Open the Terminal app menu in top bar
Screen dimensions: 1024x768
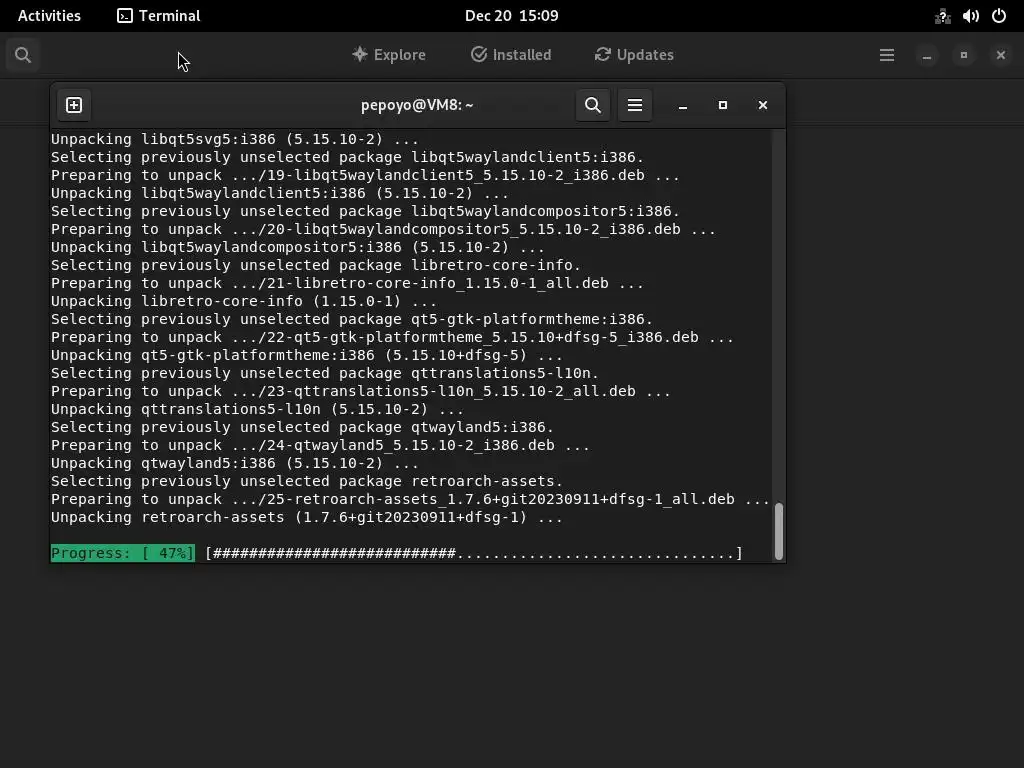pyautogui.click(x=159, y=16)
